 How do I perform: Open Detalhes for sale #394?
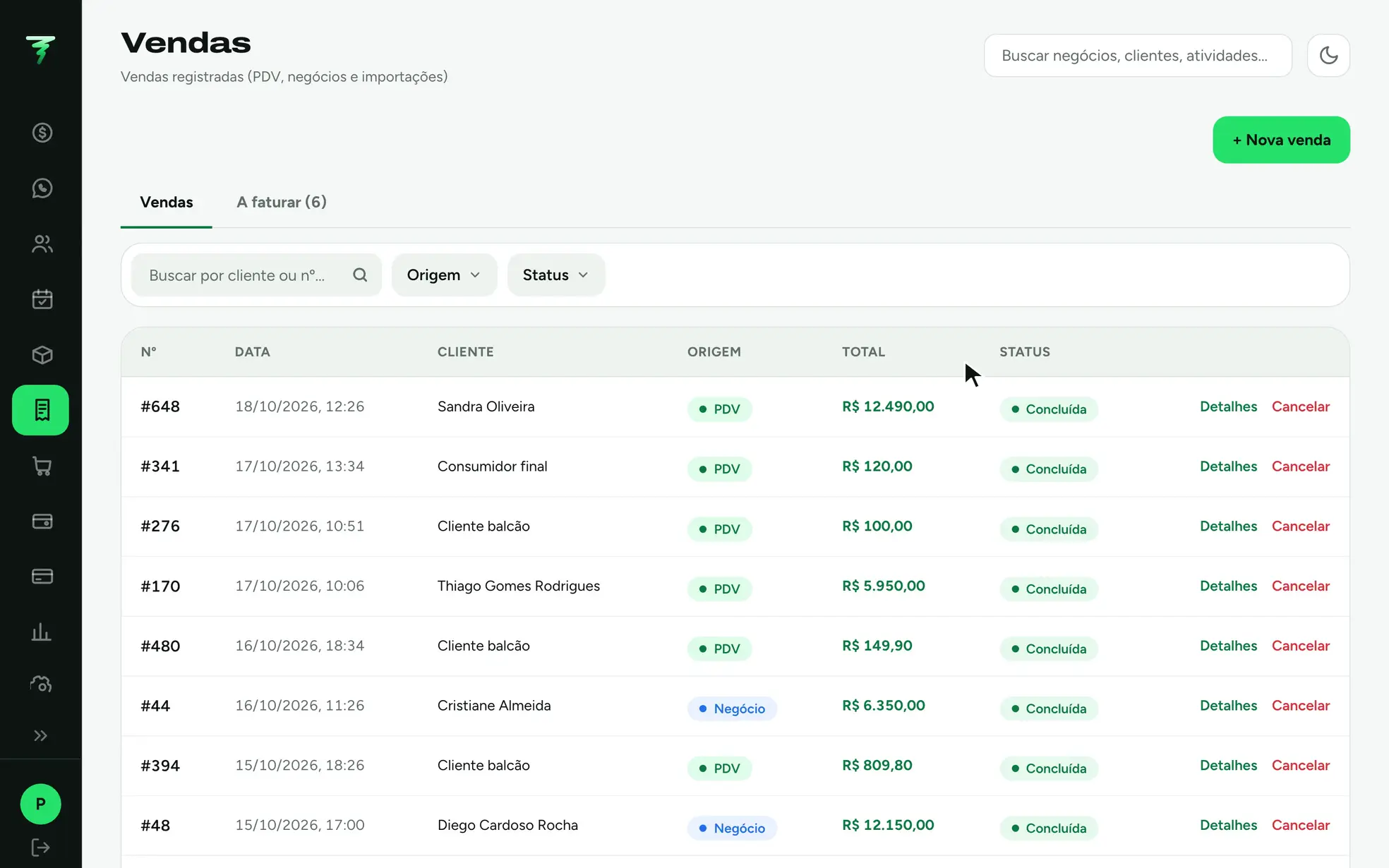1228,766
